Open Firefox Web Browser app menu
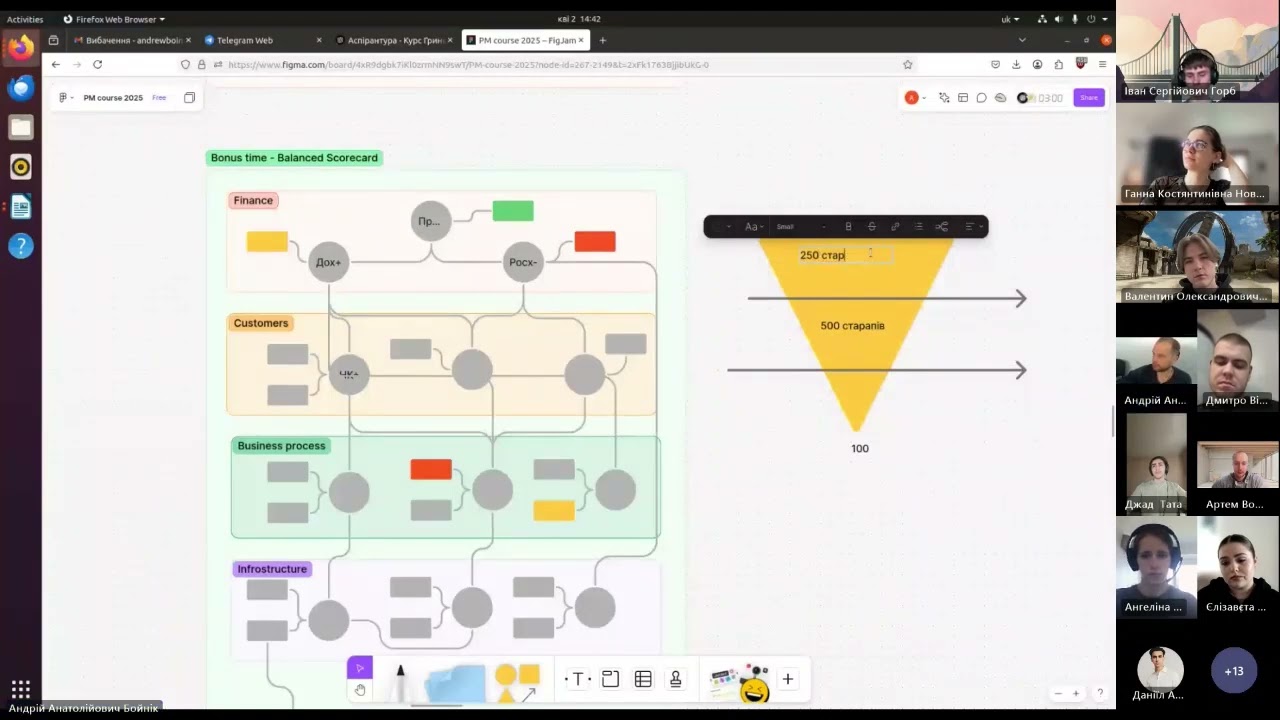Screen dimensions: 1280x720 click(x=114, y=19)
